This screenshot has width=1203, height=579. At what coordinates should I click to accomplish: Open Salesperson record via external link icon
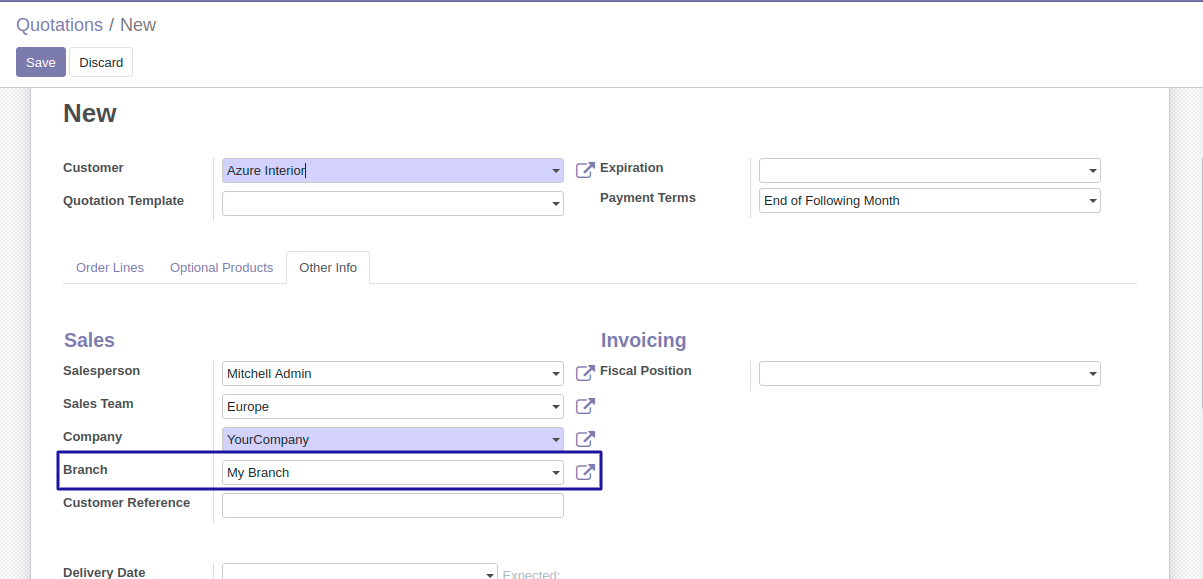585,374
